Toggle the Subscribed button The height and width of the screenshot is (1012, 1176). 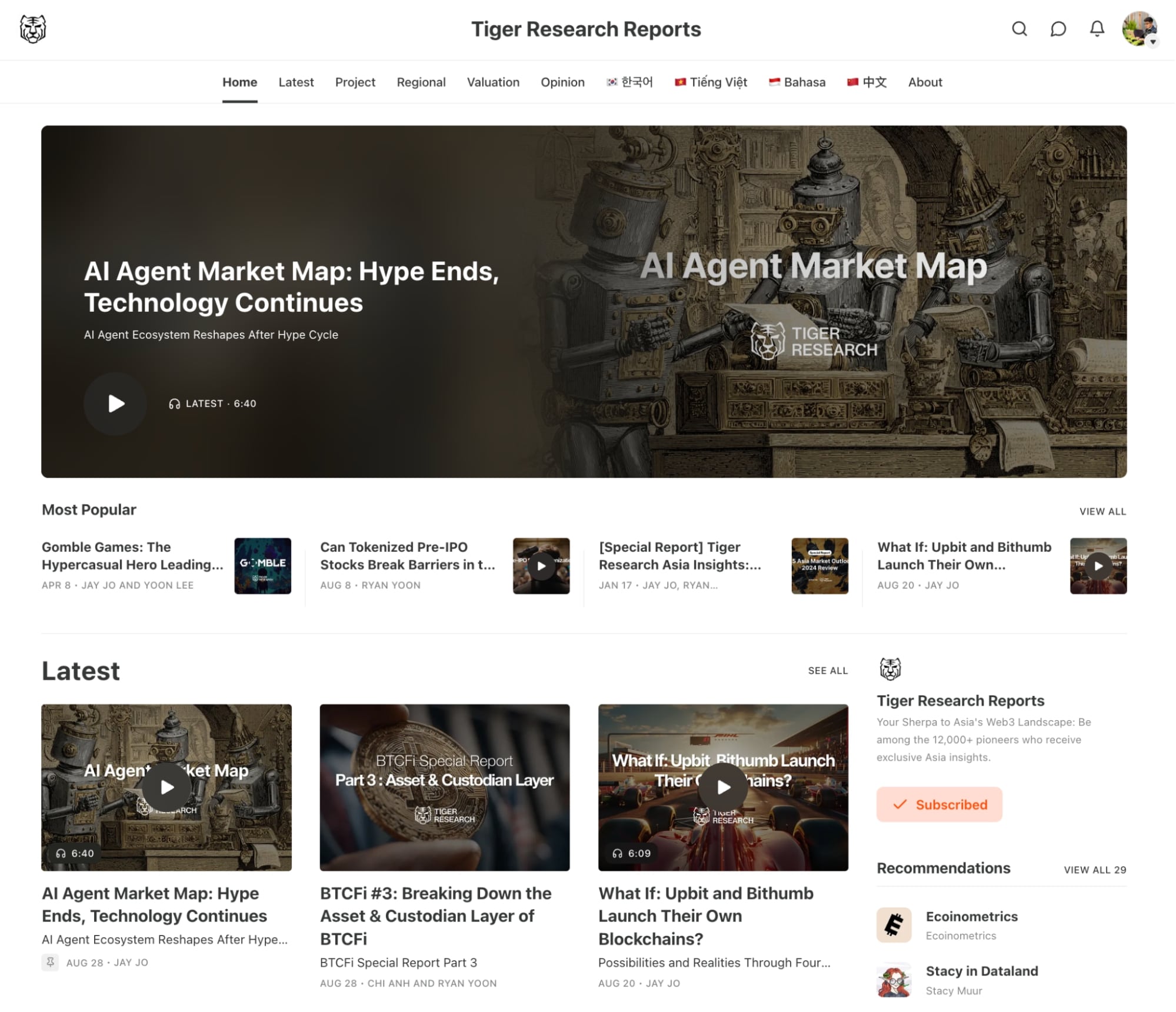tap(939, 804)
